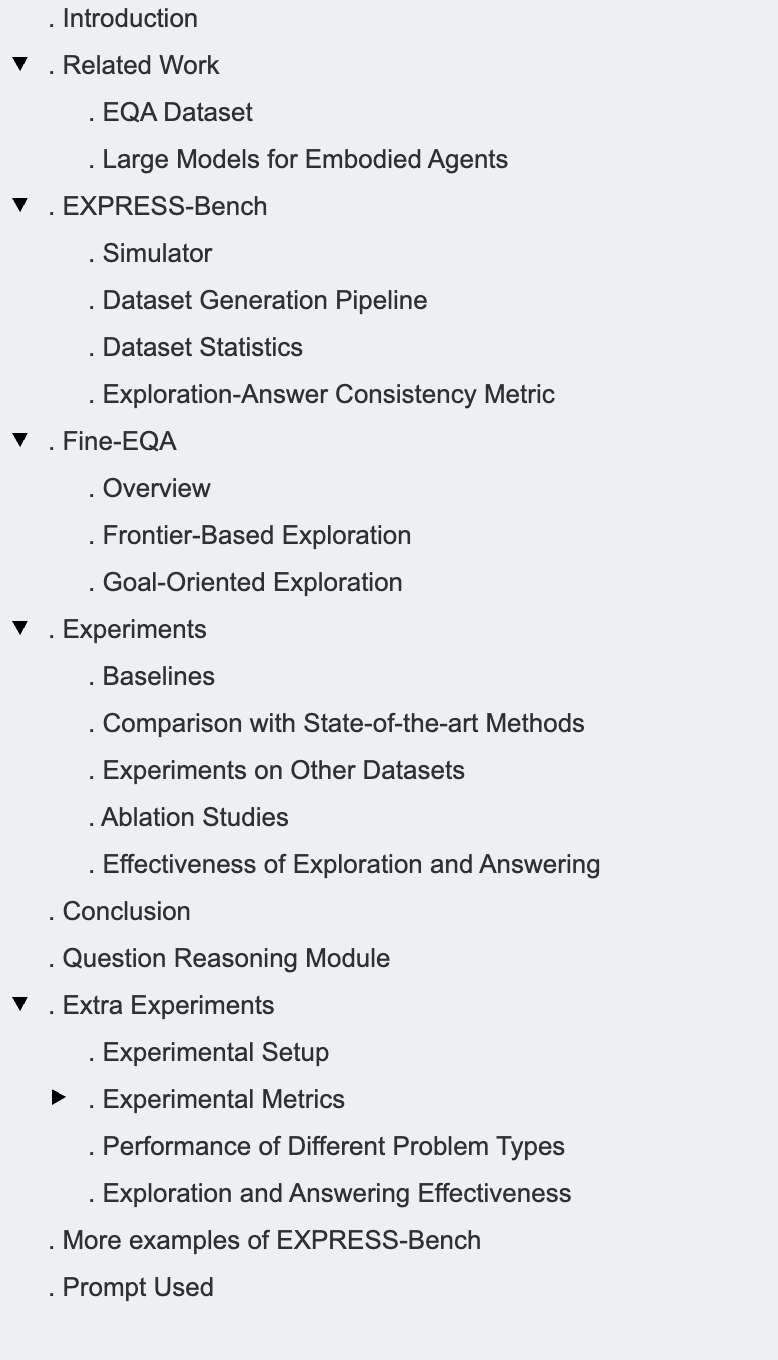
Task: Go to Comparison with State-of-the-art Methods
Action: click(343, 723)
